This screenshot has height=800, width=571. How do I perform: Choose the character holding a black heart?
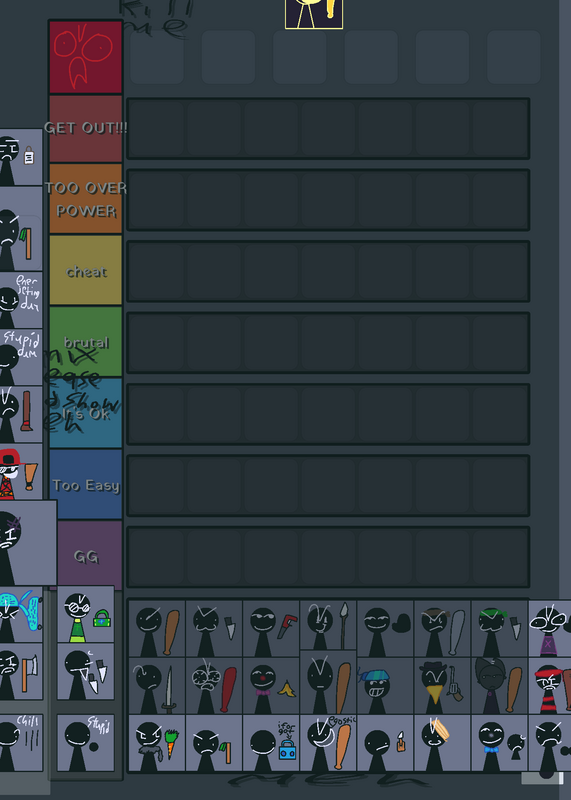[385, 629]
